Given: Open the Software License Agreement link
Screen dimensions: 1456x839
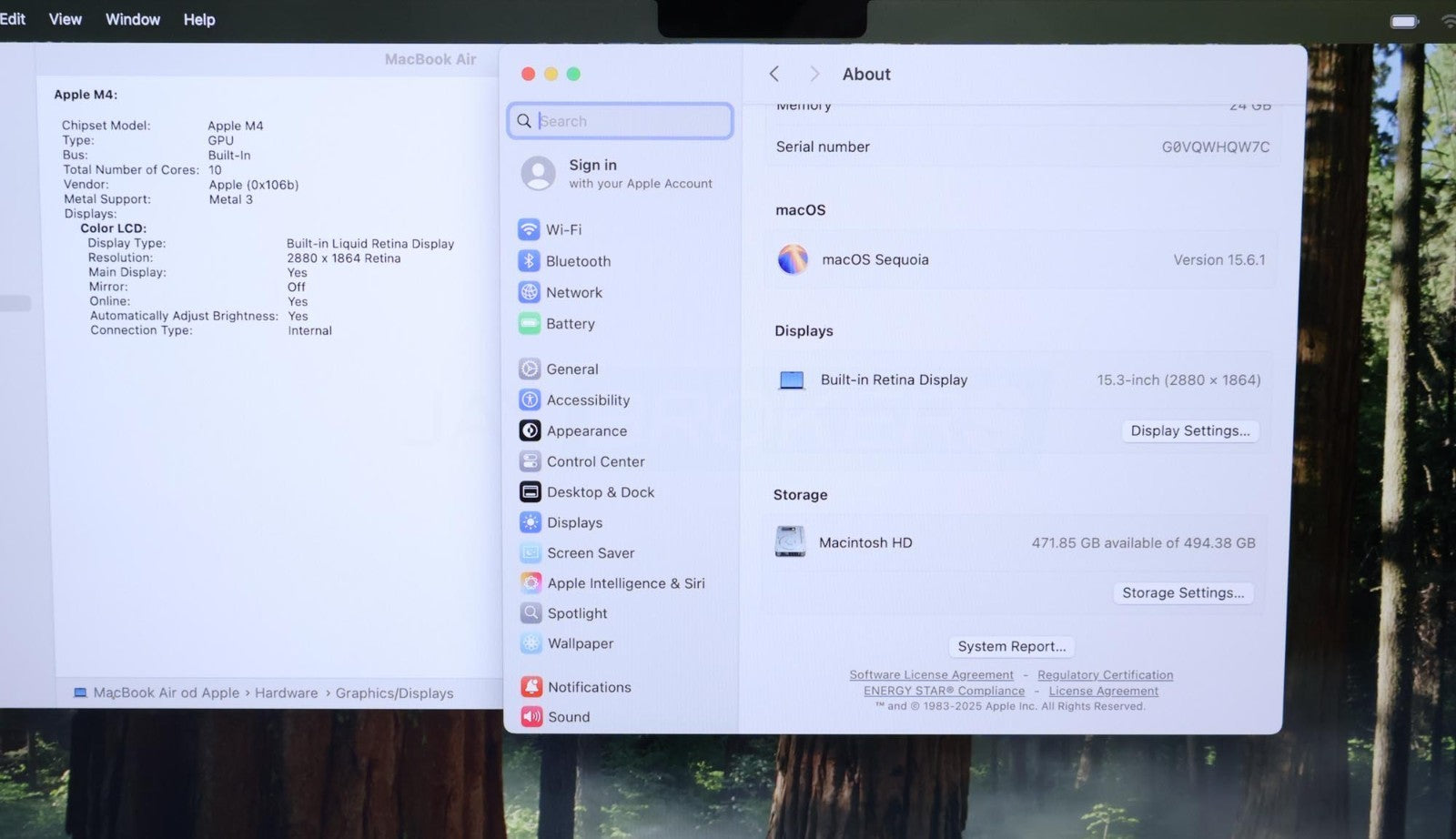Looking at the screenshot, I should click(931, 675).
